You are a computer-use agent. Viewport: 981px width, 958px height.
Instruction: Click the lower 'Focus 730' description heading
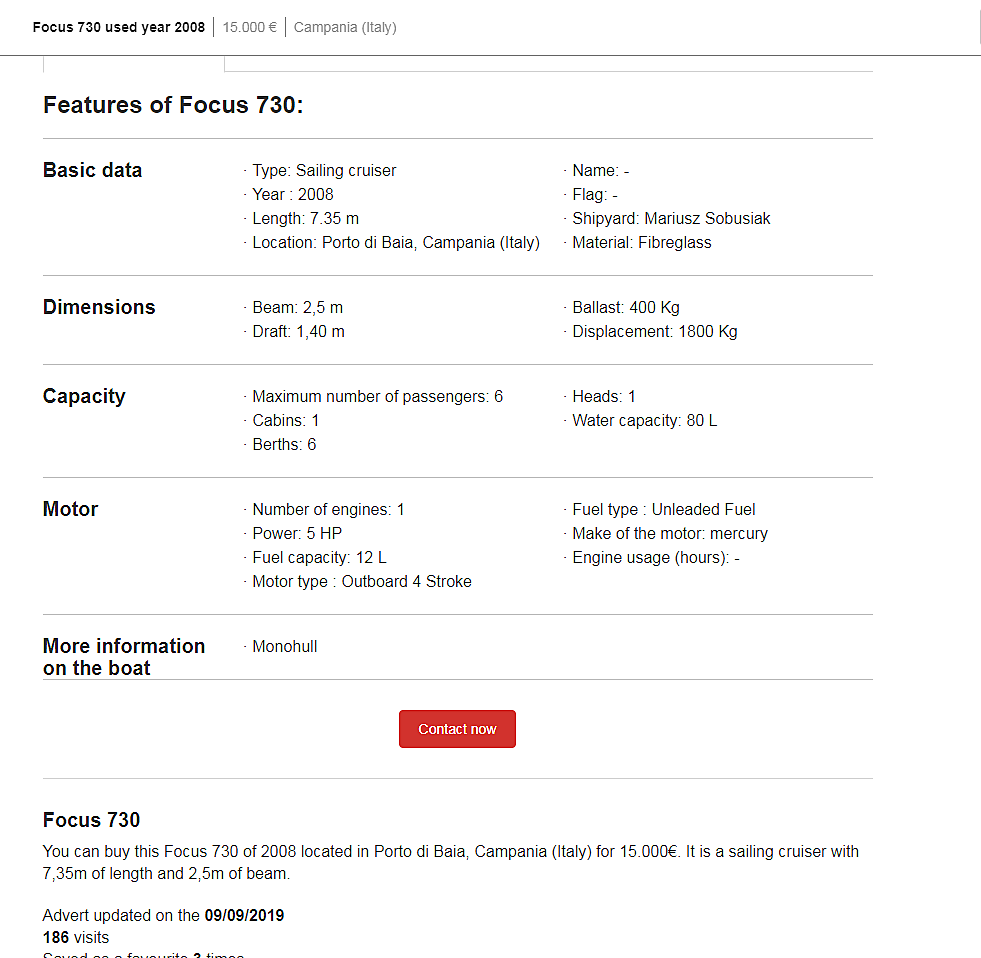tap(91, 820)
